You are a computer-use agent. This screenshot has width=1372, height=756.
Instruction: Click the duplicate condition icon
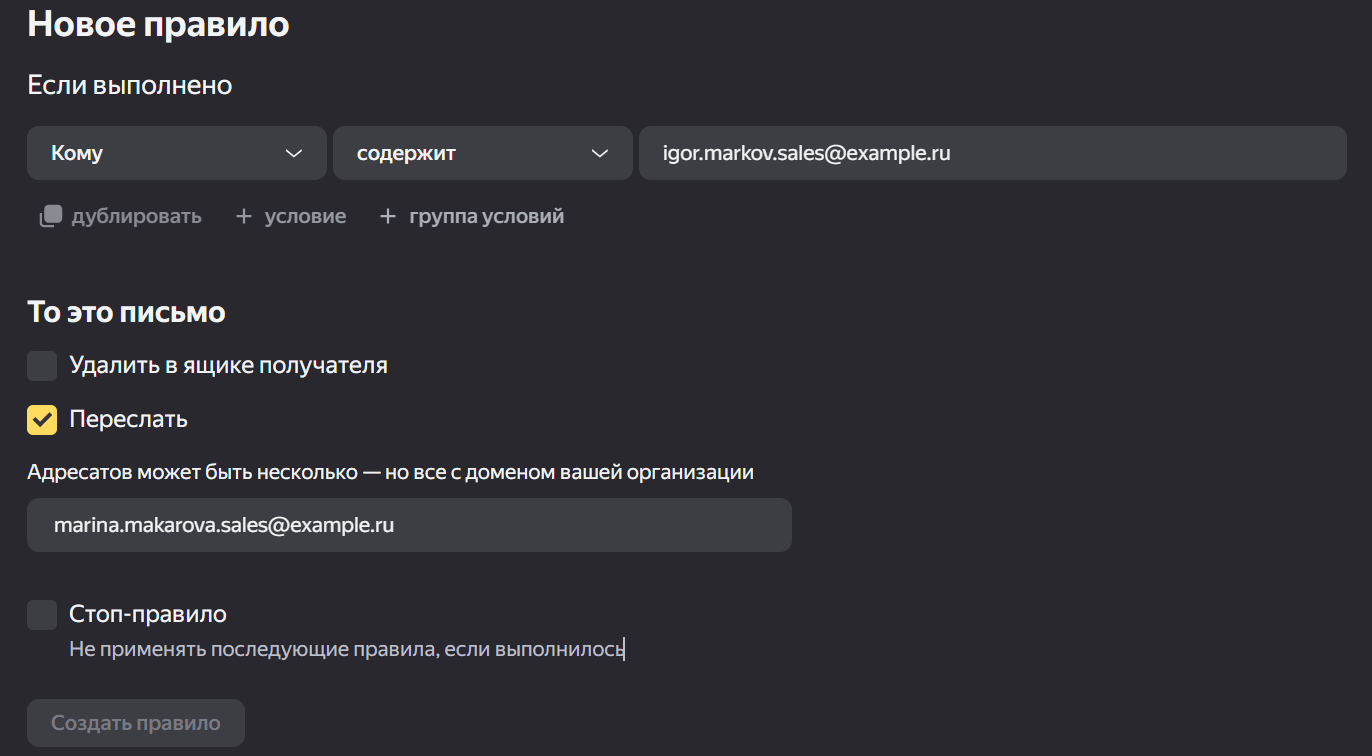[51, 216]
